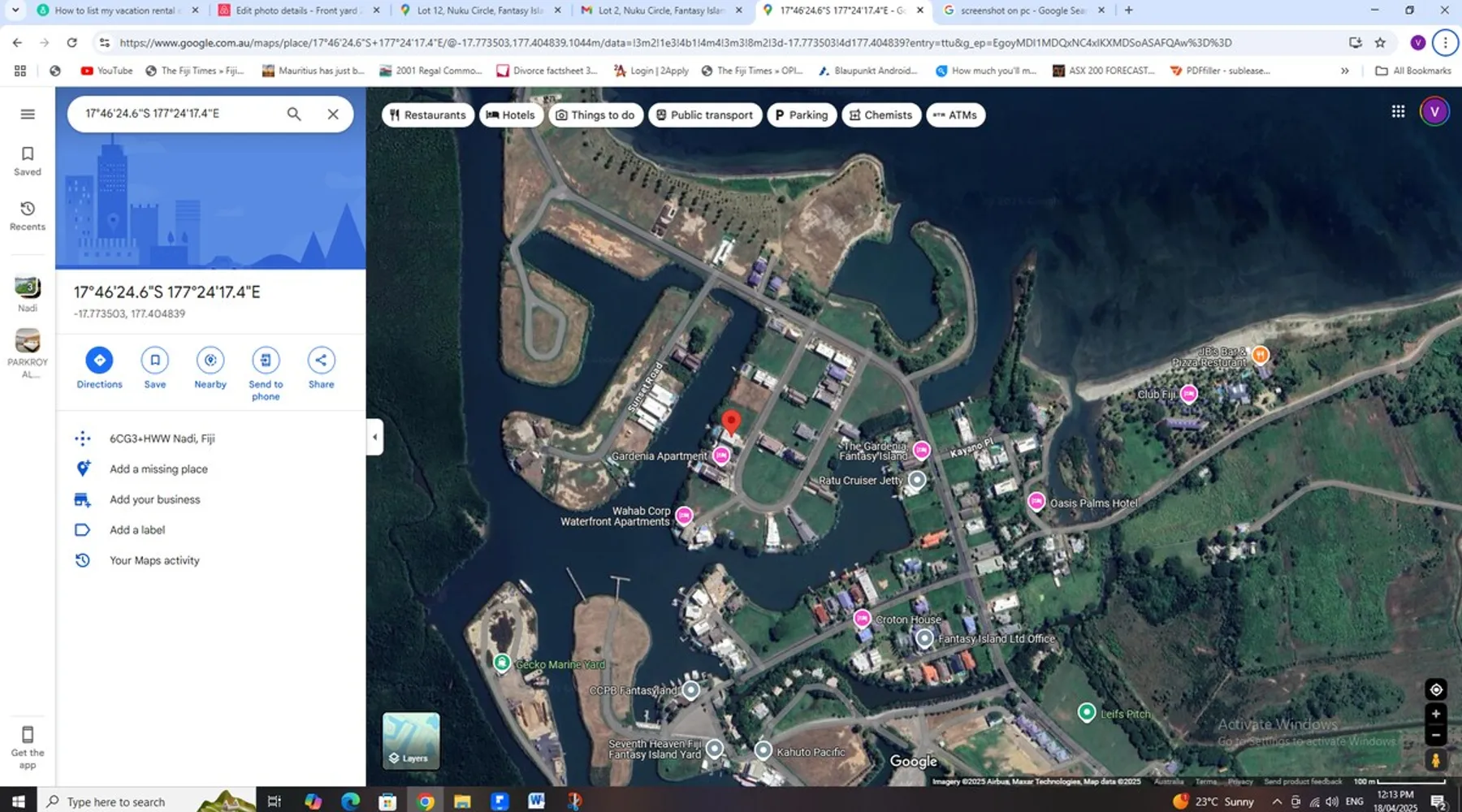1462x812 pixels.
Task: Center map on your location
Action: 1435,689
